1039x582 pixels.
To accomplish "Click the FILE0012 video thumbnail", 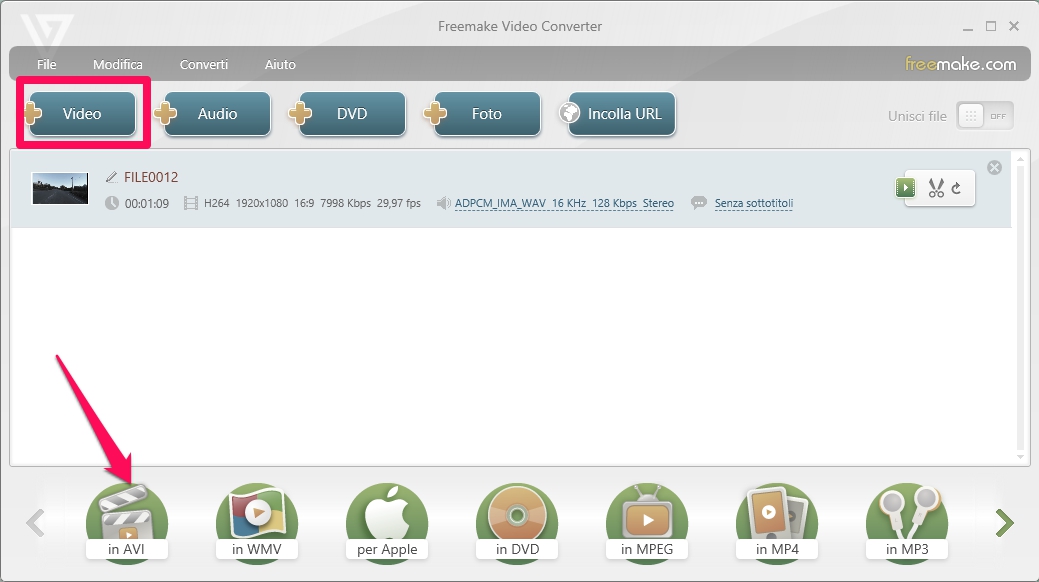I will click(x=60, y=188).
